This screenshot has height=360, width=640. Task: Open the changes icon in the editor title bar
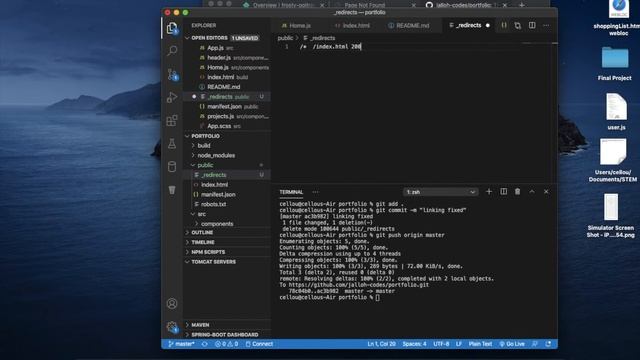[x=518, y=25]
